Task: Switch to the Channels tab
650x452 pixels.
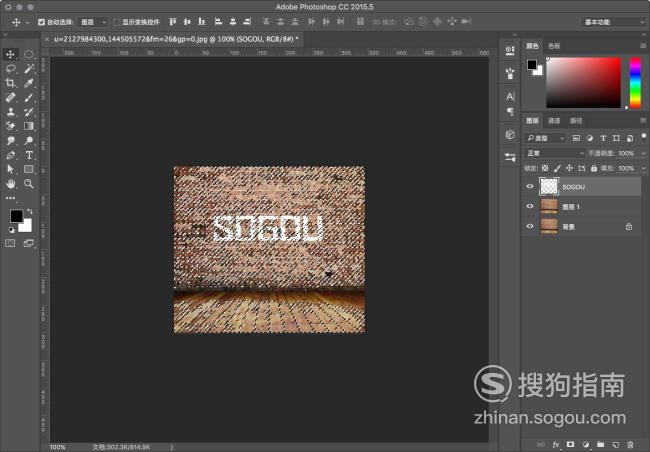Action: pos(554,121)
